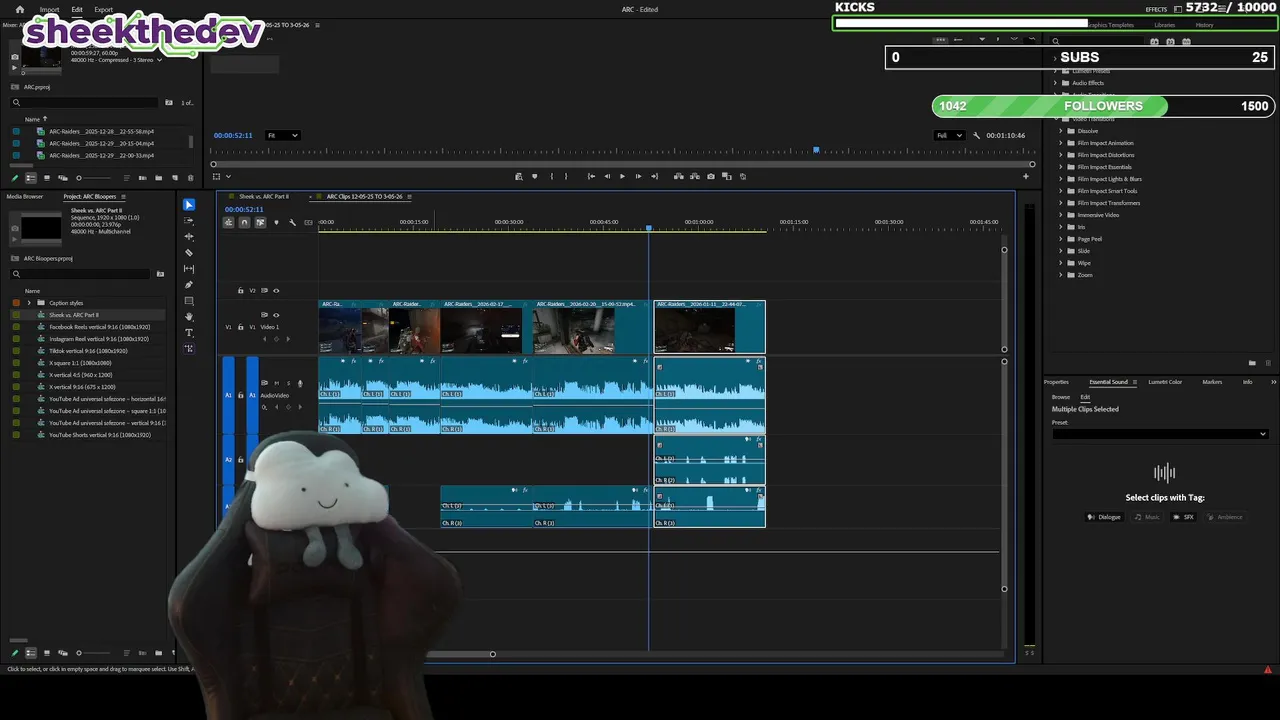Toggle lock on Video 1 track

pyautogui.click(x=240, y=327)
